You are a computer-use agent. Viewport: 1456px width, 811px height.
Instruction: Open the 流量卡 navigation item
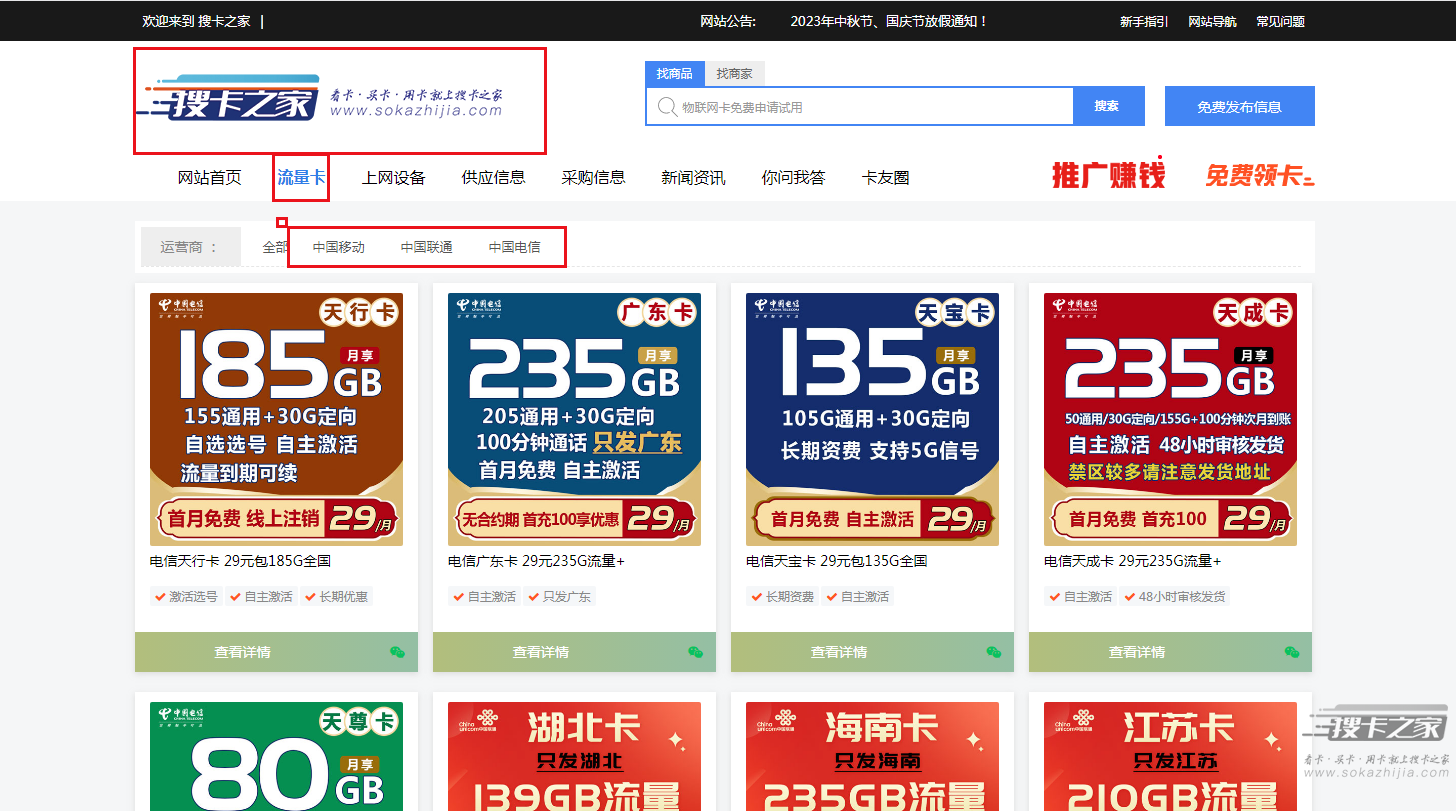coord(301,178)
